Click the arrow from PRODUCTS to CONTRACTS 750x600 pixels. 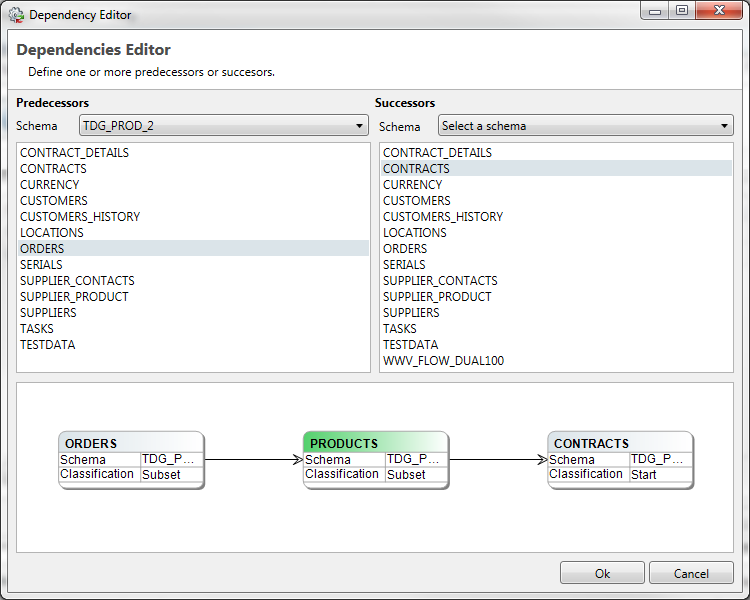pyautogui.click(x=498, y=460)
